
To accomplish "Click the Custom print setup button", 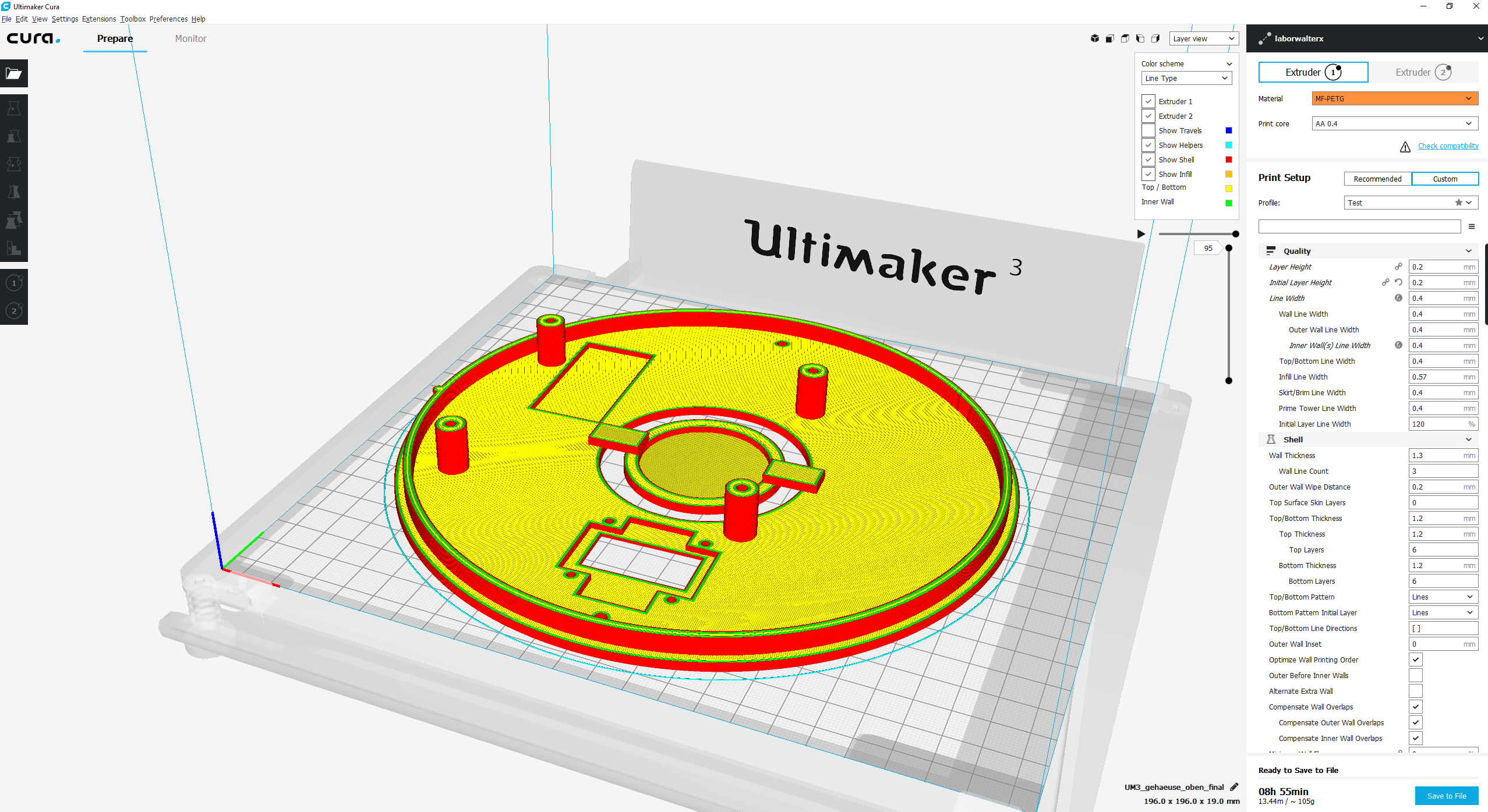I will coord(1445,179).
